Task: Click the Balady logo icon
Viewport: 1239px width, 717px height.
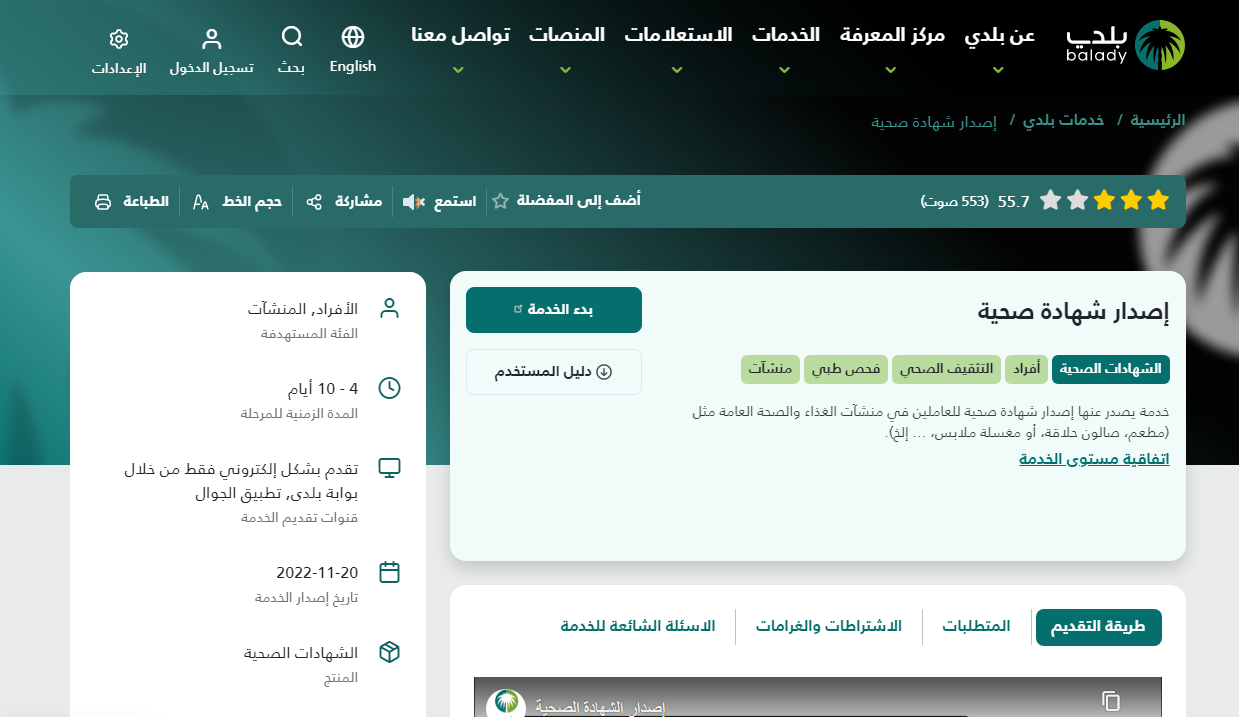Action: click(1161, 45)
